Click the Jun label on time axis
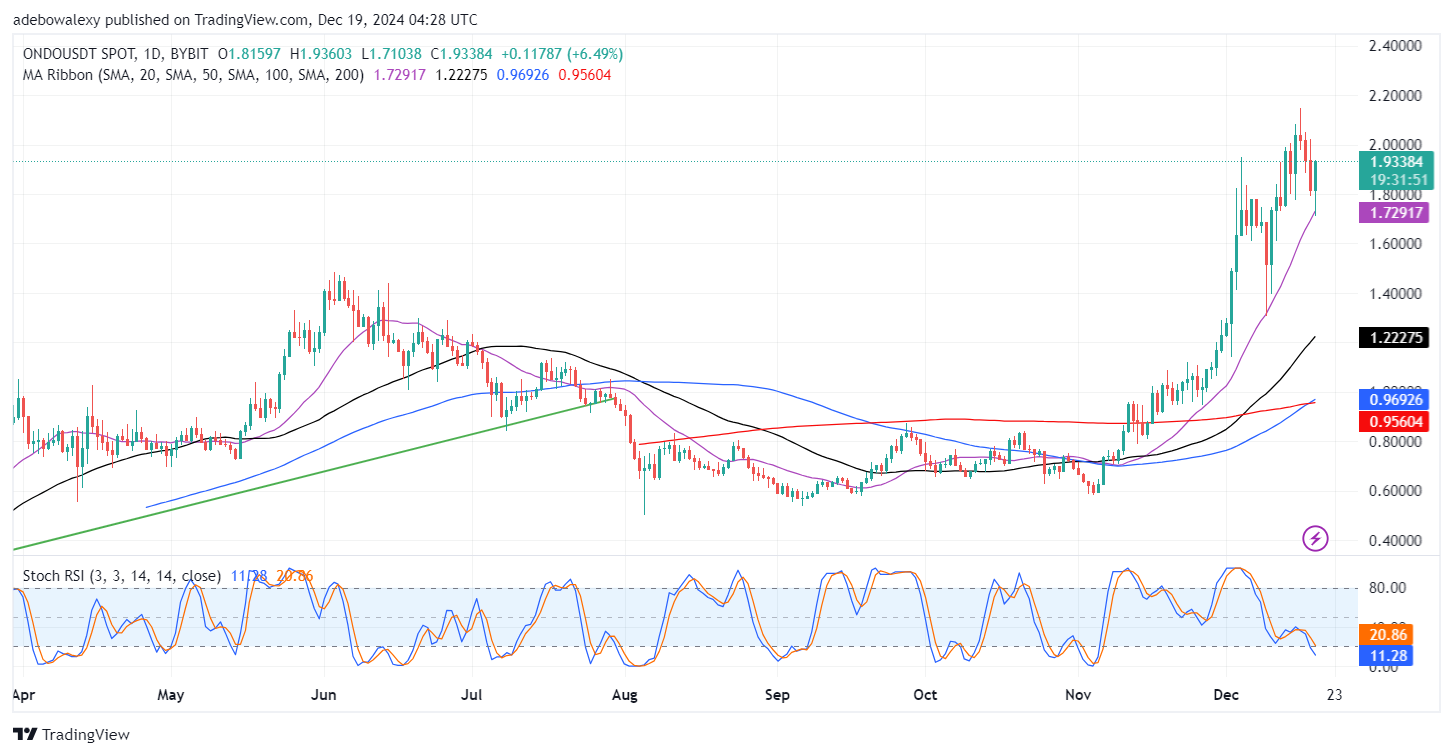 click(324, 693)
